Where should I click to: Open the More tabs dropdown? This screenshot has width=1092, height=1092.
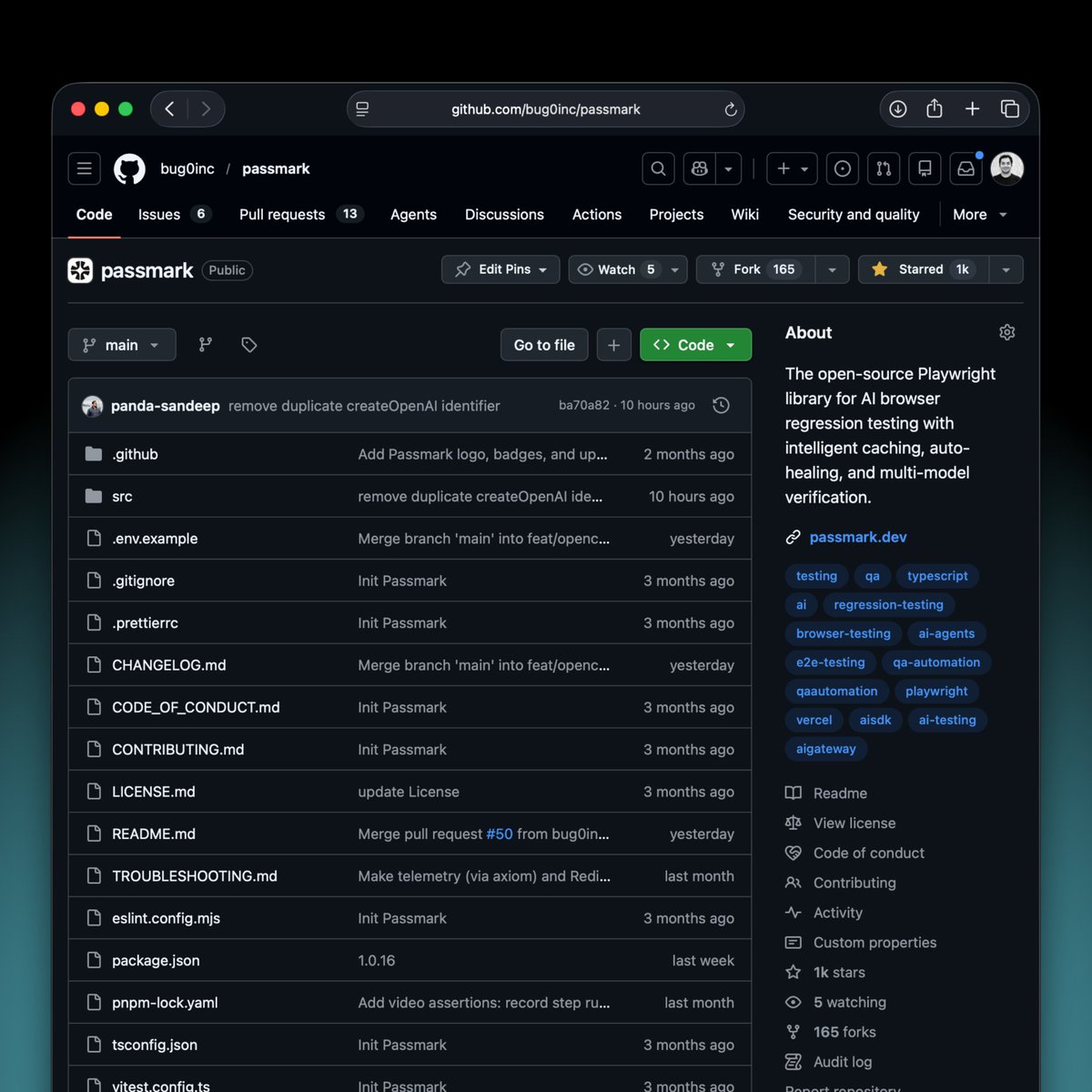[x=980, y=215]
